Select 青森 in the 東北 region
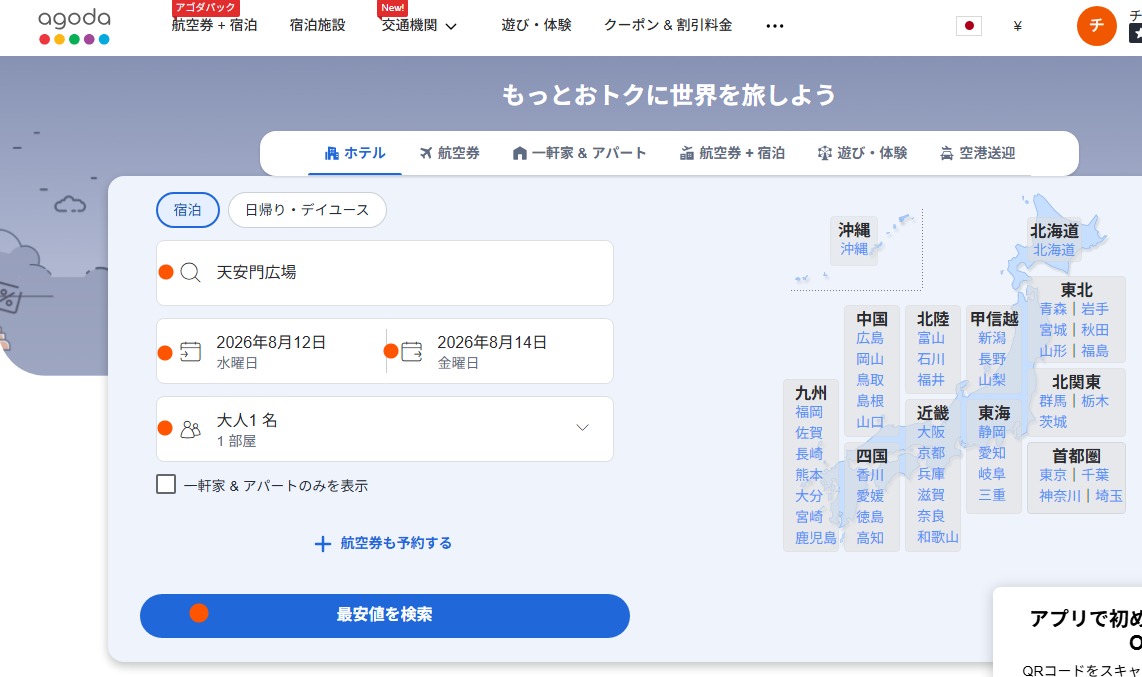The width and height of the screenshot is (1142, 677). (1053, 309)
